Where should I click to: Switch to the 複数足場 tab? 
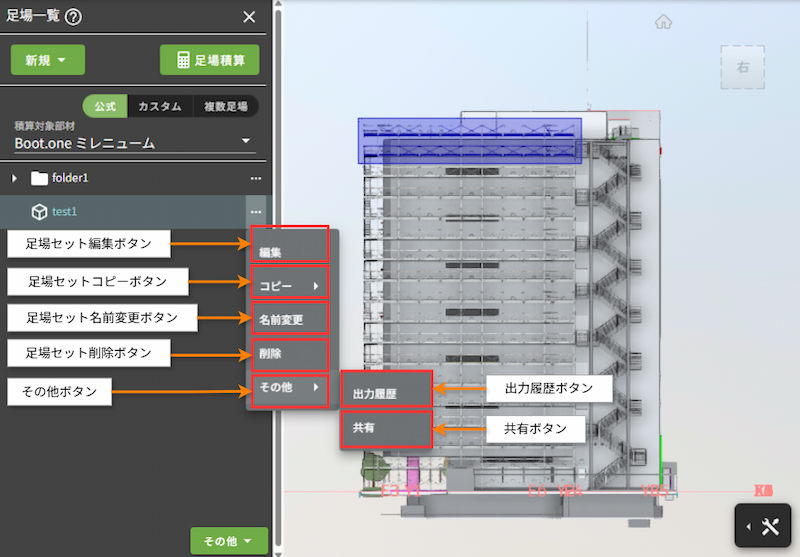click(226, 106)
